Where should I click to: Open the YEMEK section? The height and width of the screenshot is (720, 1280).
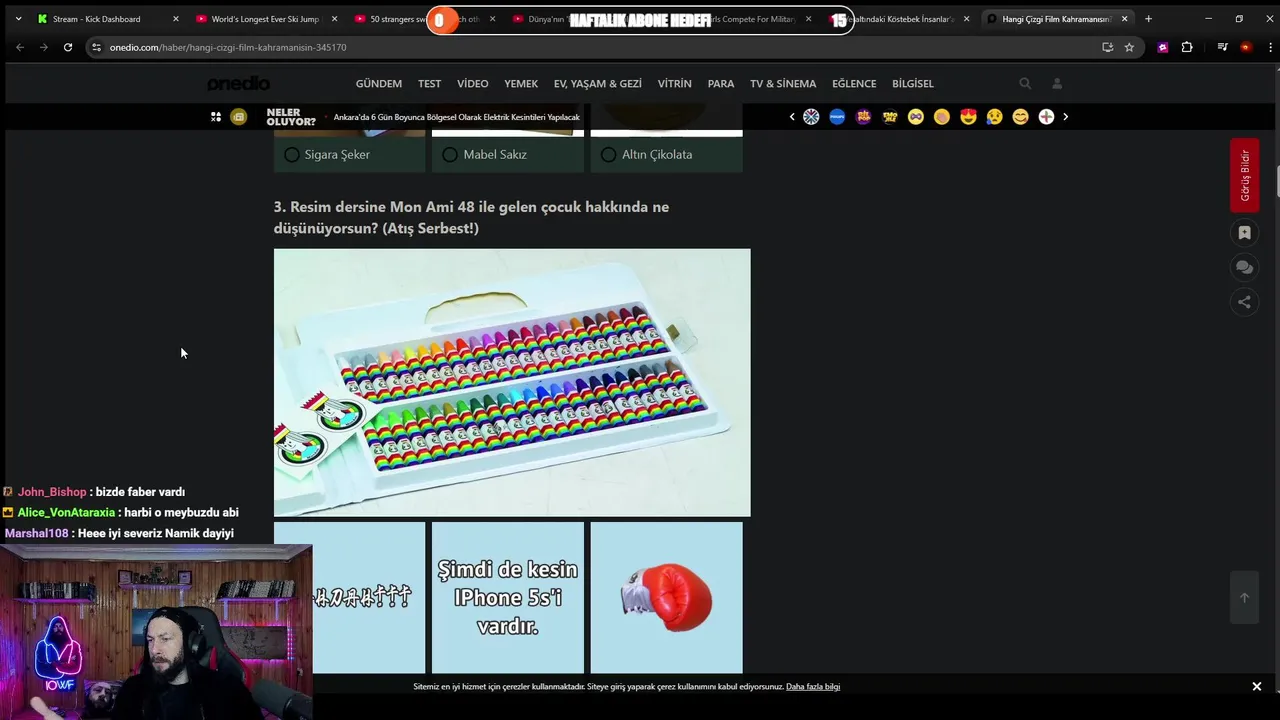[x=521, y=84]
